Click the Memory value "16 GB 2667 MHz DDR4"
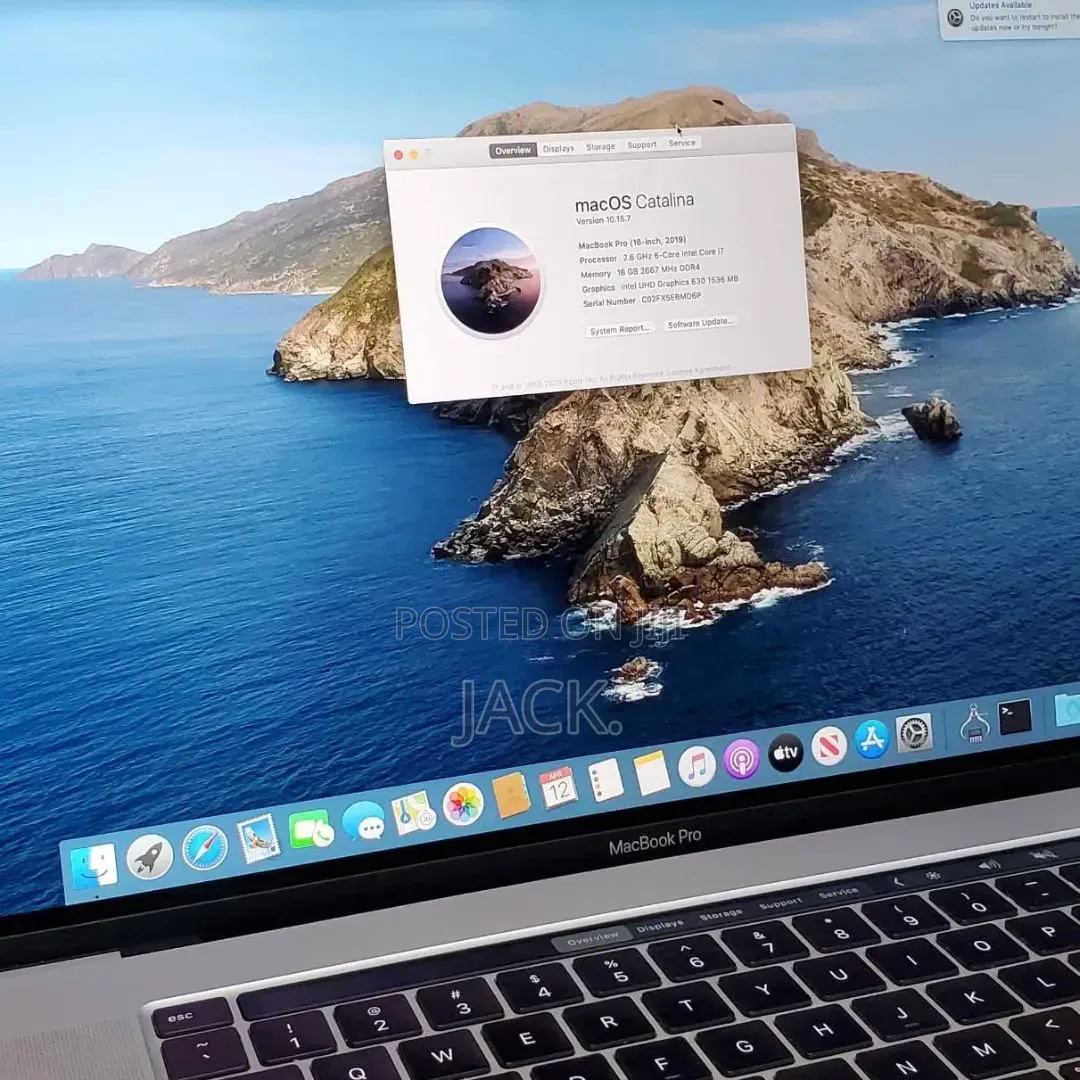Viewport: 1080px width, 1080px height. pos(658,270)
